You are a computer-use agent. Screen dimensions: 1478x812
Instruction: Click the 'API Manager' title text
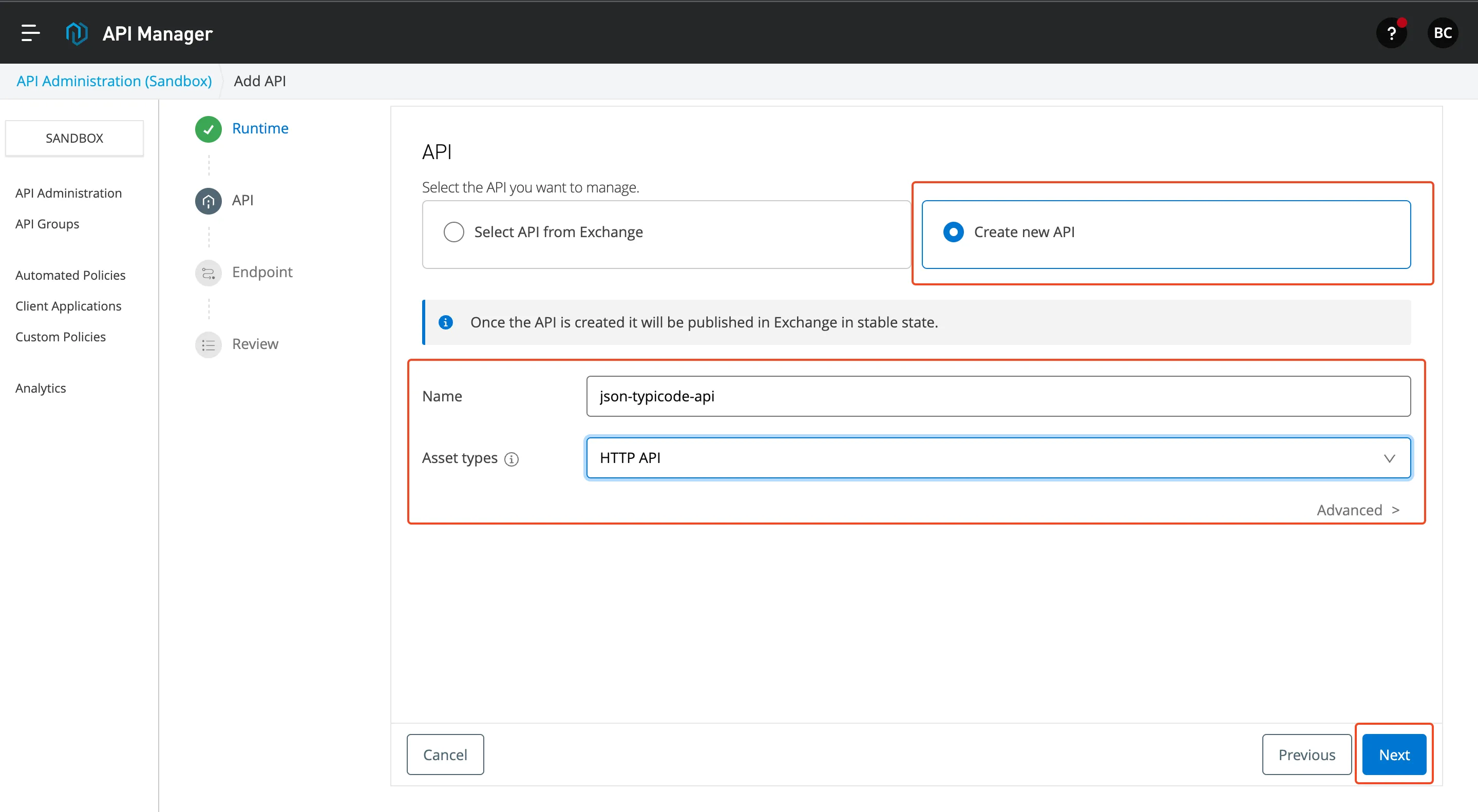157,33
